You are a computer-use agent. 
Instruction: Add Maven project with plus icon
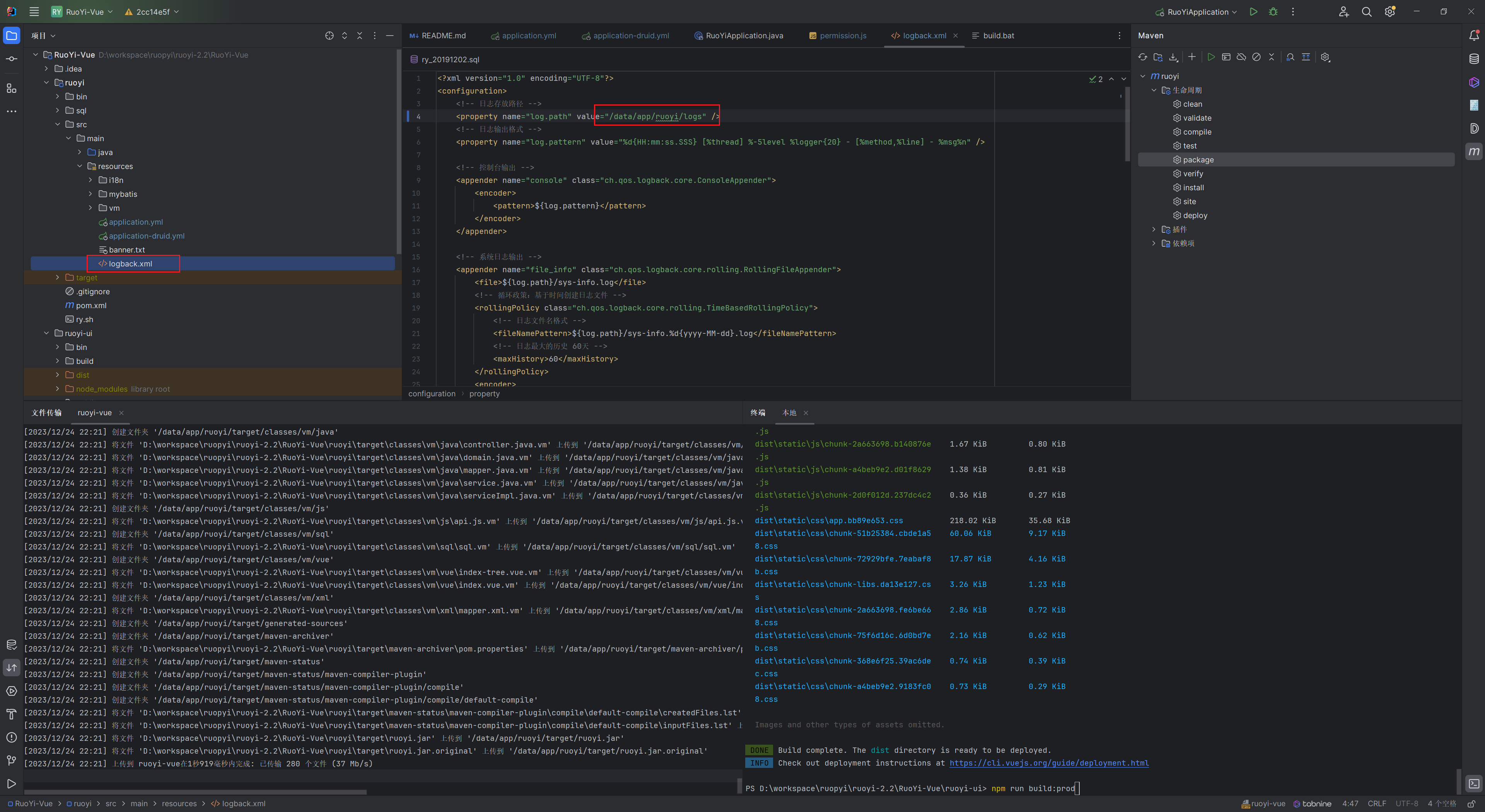[1191, 57]
